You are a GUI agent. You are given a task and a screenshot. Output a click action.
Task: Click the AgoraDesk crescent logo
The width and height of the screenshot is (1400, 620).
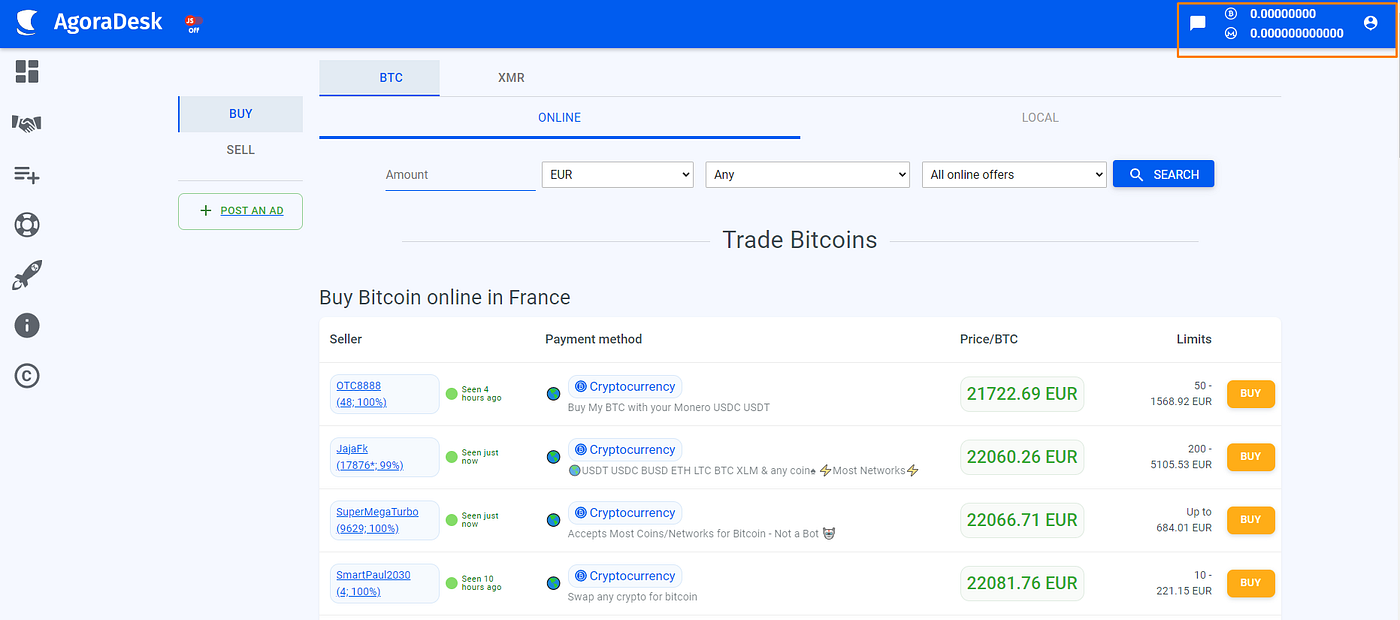[x=29, y=21]
